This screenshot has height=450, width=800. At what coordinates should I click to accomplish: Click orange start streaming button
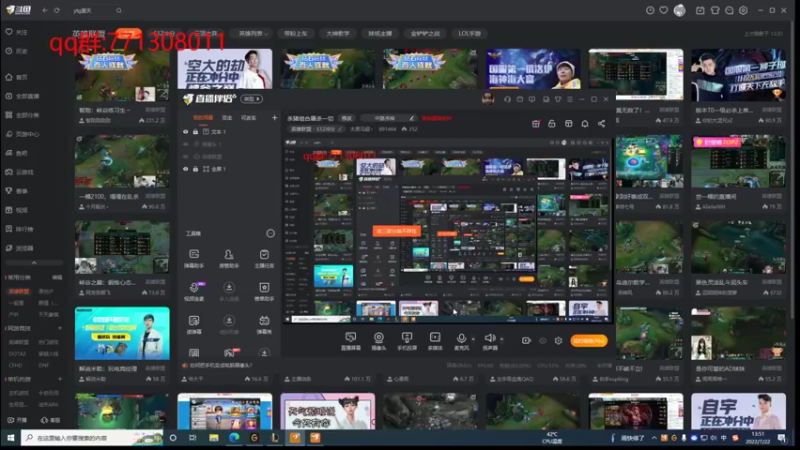tap(589, 340)
